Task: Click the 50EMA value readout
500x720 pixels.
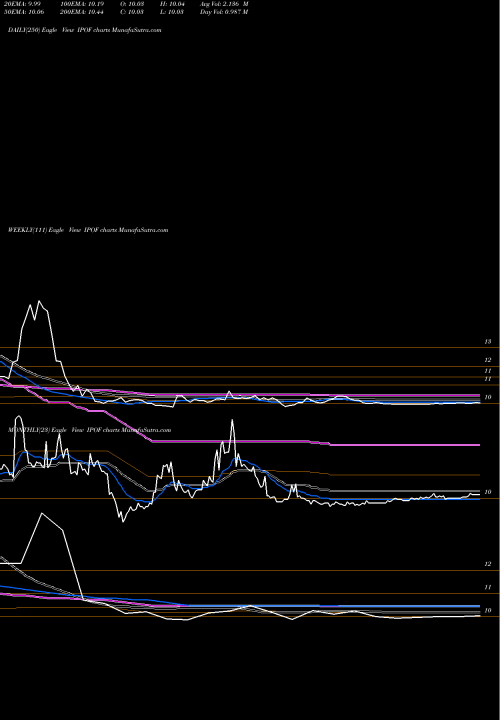Action: point(23,12)
